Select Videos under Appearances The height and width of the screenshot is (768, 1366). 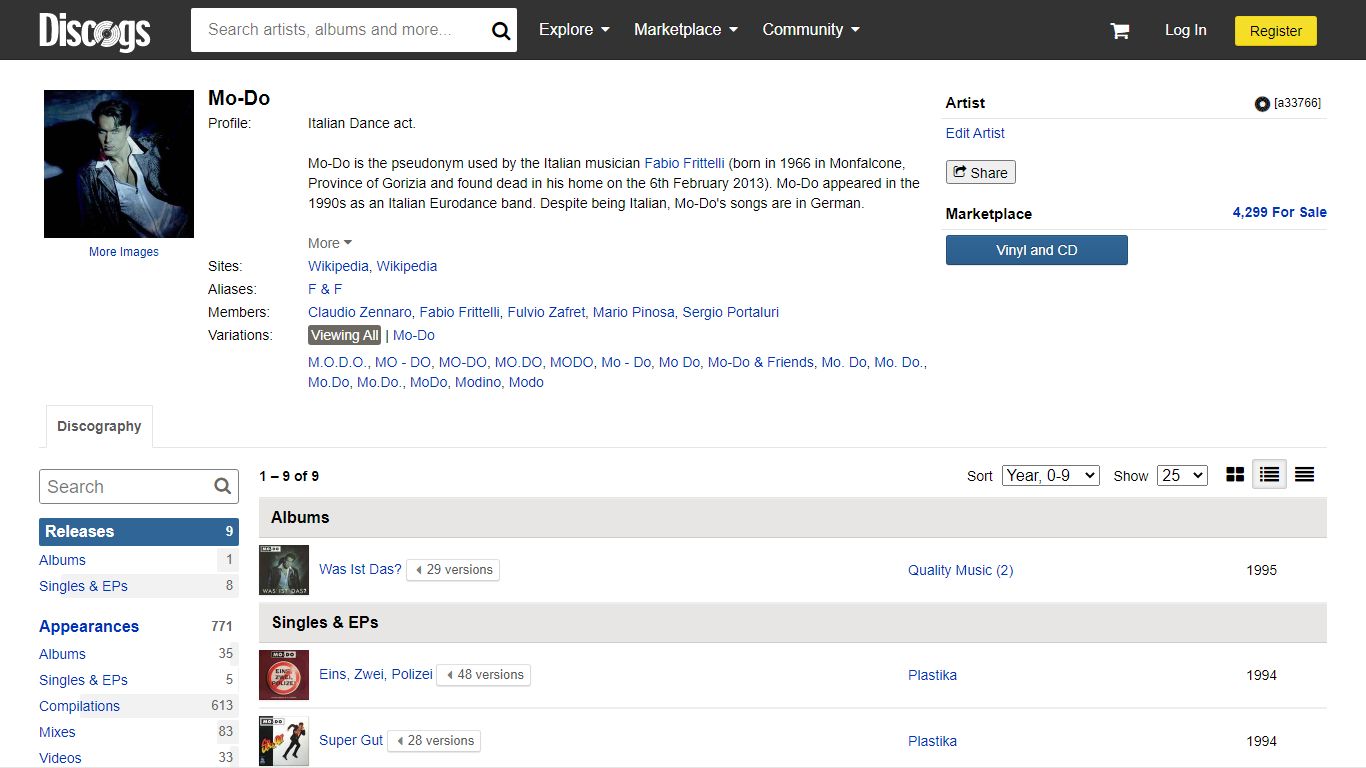click(60, 758)
